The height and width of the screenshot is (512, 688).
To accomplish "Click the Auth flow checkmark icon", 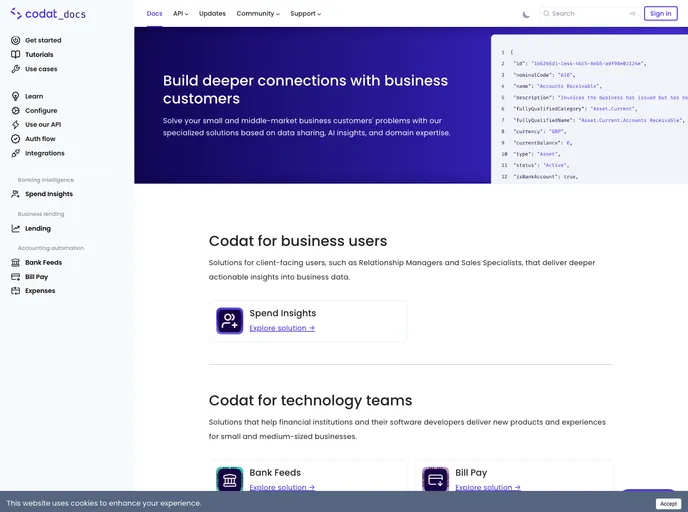I will point(15,139).
